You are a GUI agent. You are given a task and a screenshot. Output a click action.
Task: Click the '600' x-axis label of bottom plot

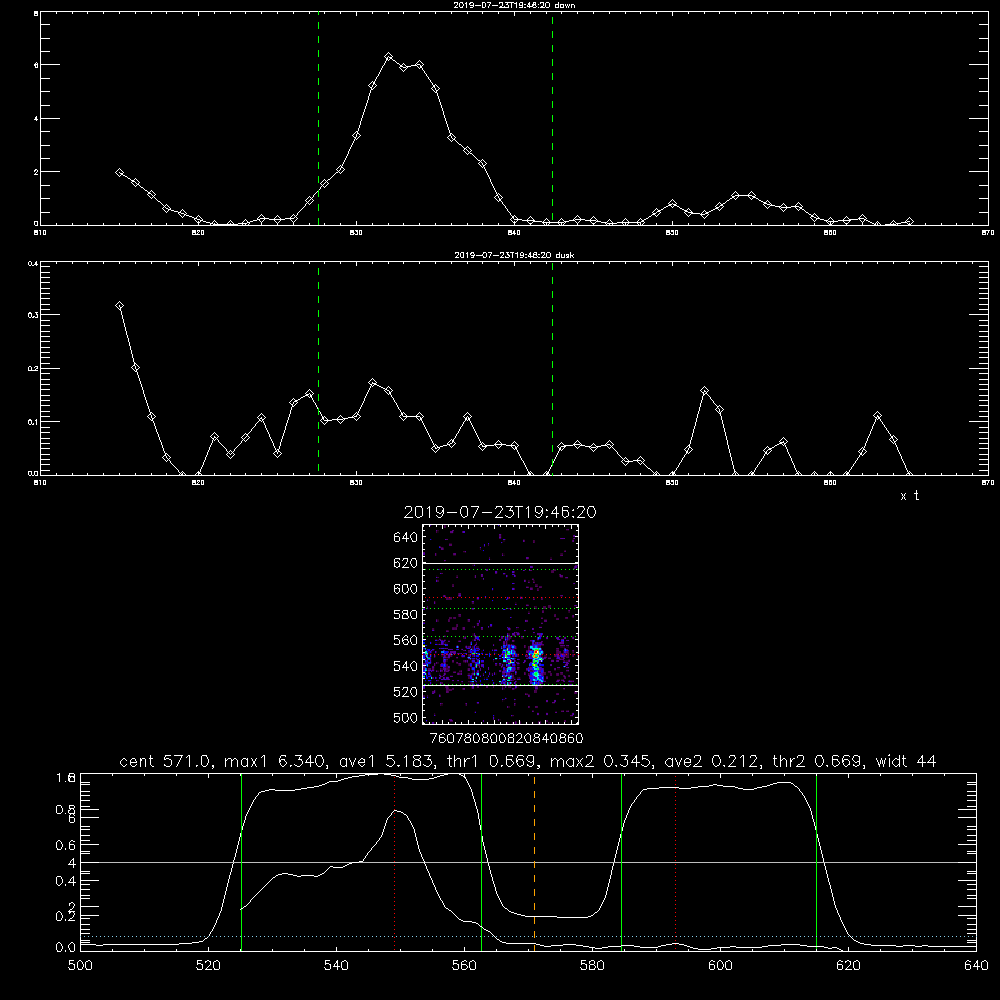[720, 966]
